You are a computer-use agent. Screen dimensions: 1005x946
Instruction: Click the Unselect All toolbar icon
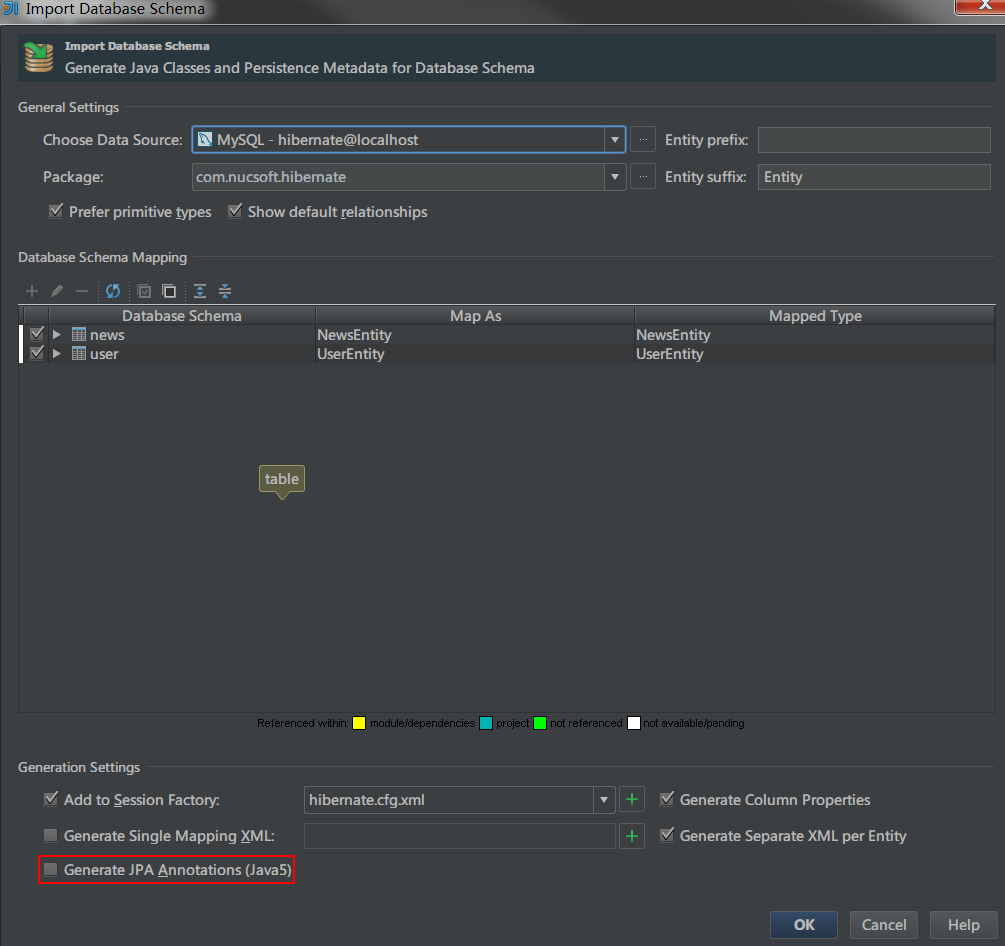(169, 292)
